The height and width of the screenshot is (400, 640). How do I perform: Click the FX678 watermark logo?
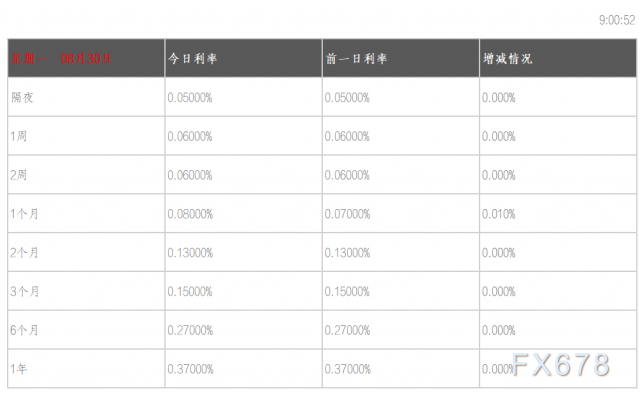[561, 364]
